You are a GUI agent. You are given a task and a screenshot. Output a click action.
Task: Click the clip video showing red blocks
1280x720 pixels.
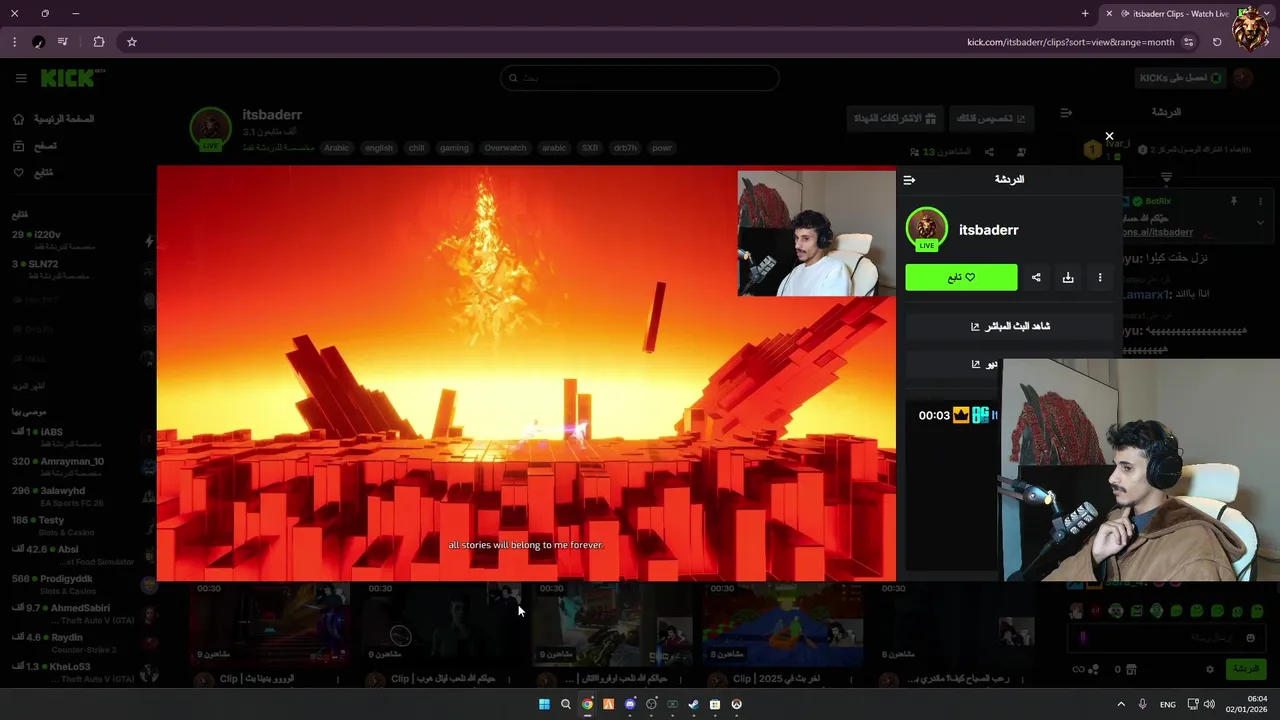526,373
